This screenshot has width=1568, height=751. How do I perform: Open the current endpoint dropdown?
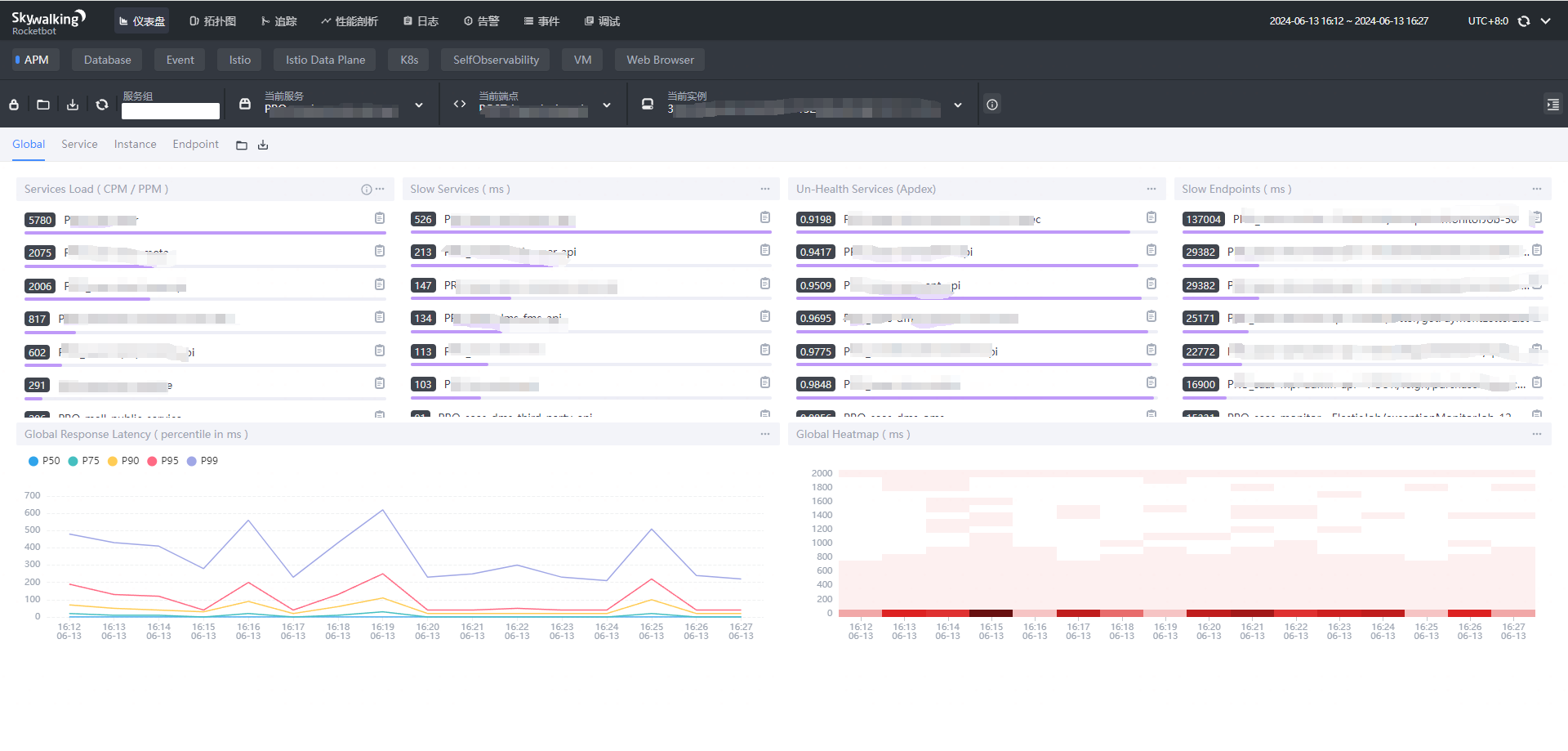(x=533, y=105)
